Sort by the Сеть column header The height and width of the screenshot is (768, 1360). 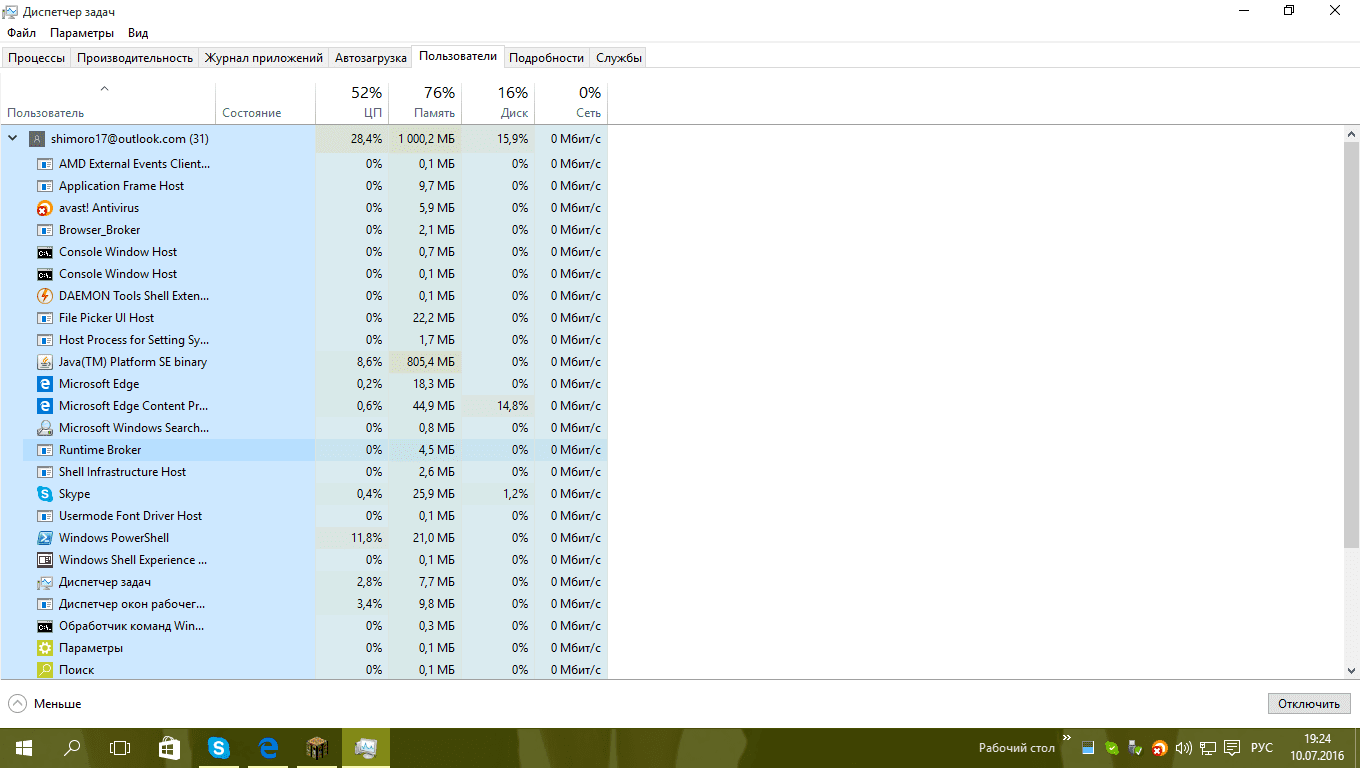tap(571, 102)
